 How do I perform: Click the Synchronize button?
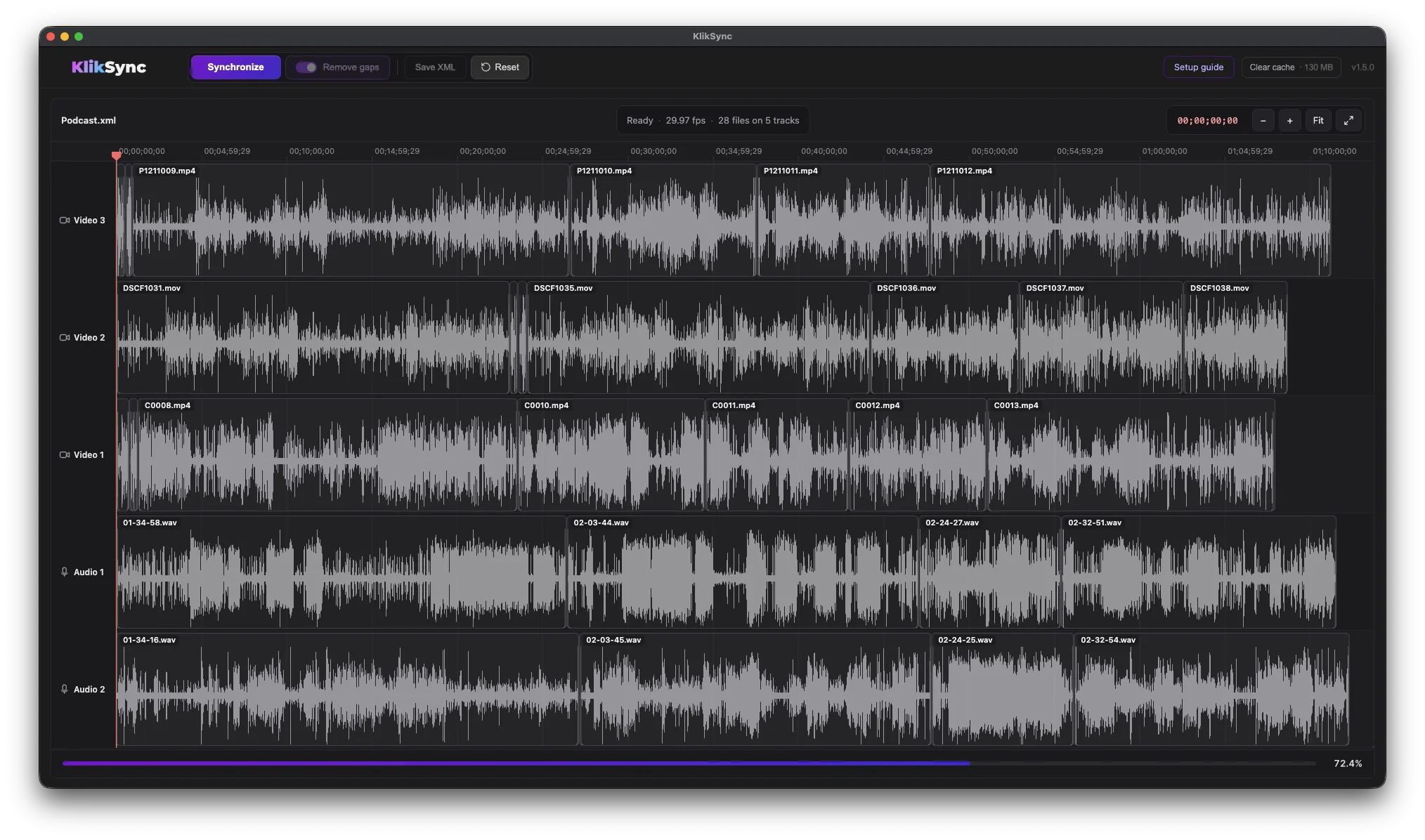coord(235,67)
